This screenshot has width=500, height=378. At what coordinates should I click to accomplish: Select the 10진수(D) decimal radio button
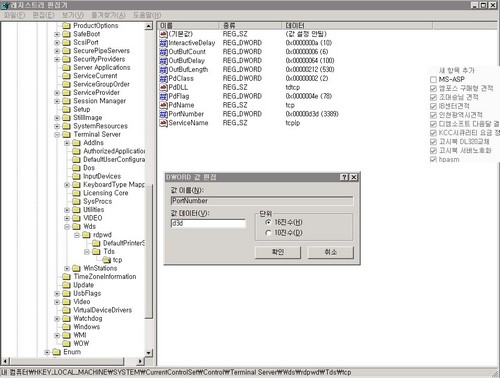pyautogui.click(x=268, y=233)
